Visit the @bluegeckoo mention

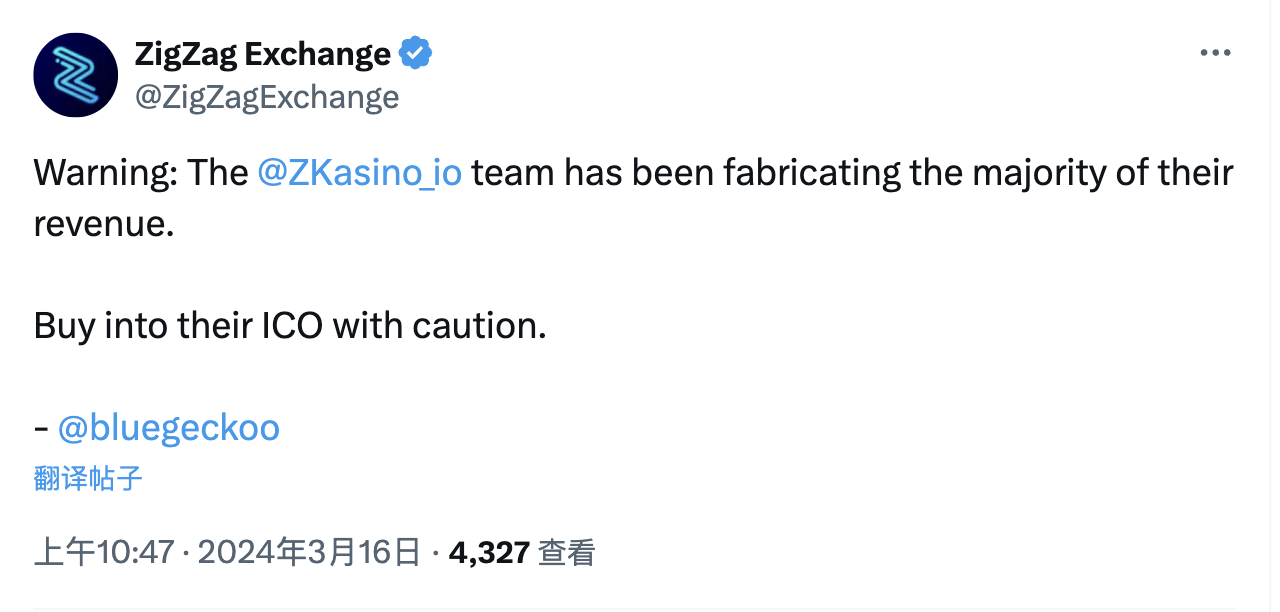169,428
